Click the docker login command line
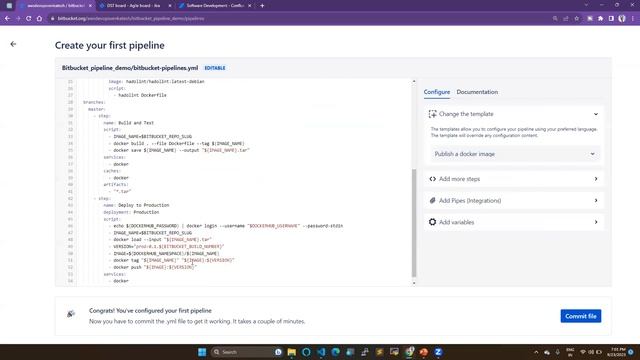The width and height of the screenshot is (640, 360). coord(226,226)
